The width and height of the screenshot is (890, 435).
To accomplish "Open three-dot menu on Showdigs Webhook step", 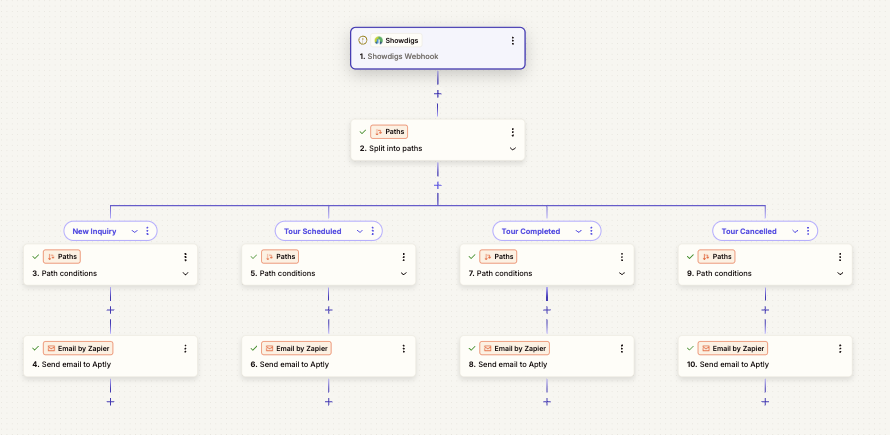I will click(513, 41).
